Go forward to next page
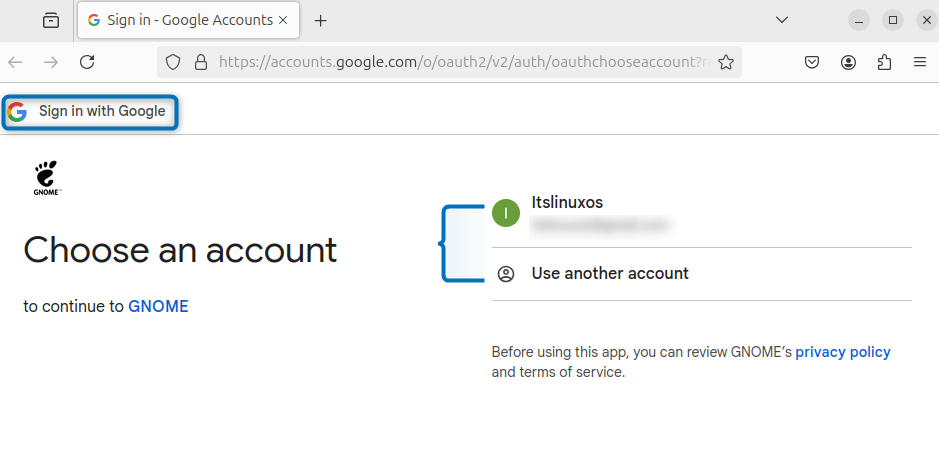 (x=52, y=62)
